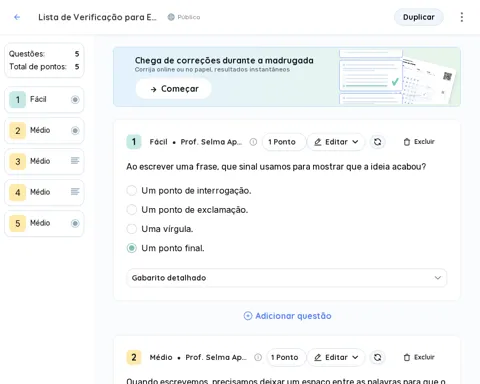Jump to question 3 Médio in sidebar
480x384 pixels.
point(44,161)
